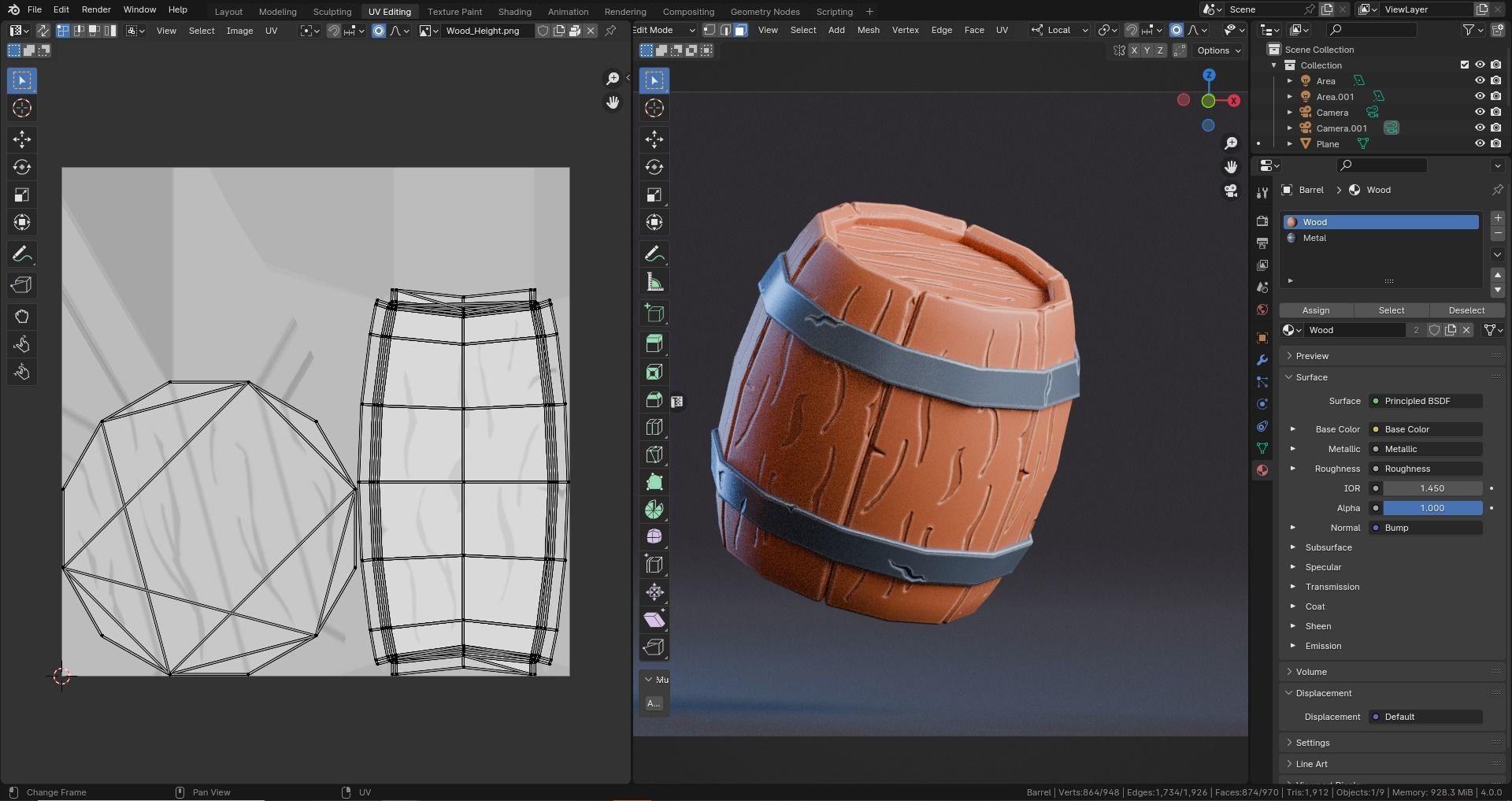
Task: Click the Deselect material button
Action: pyautogui.click(x=1466, y=310)
